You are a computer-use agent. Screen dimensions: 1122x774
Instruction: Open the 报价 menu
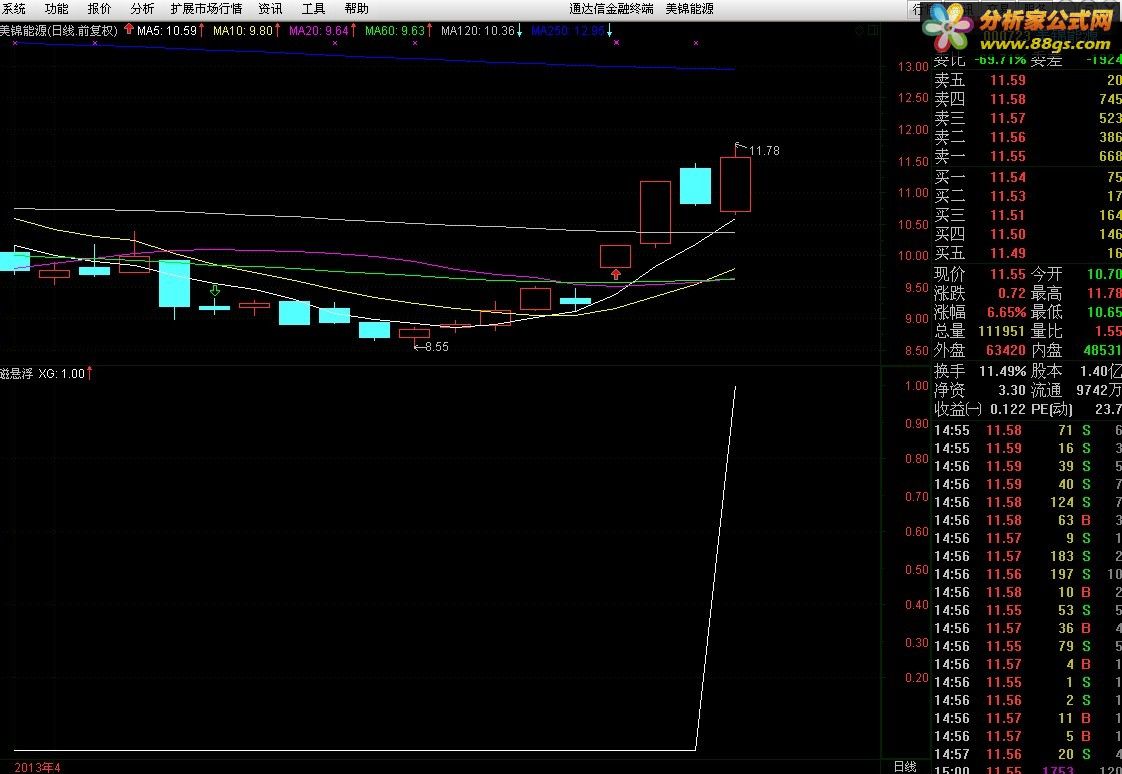[x=99, y=9]
